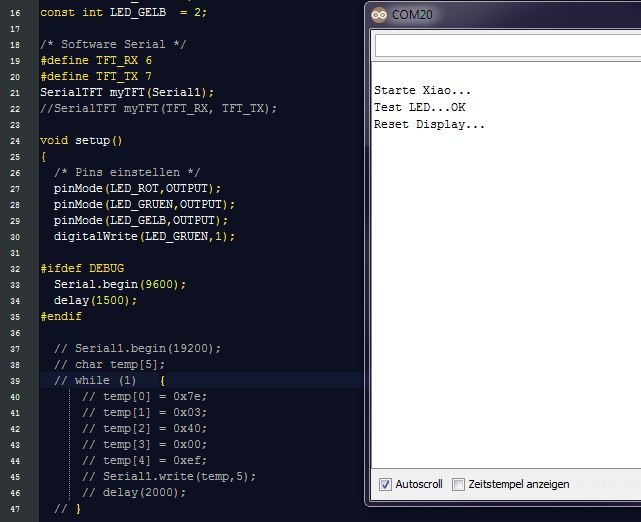Click the 'void setup()' code line
The height and width of the screenshot is (522, 641).
(81, 141)
